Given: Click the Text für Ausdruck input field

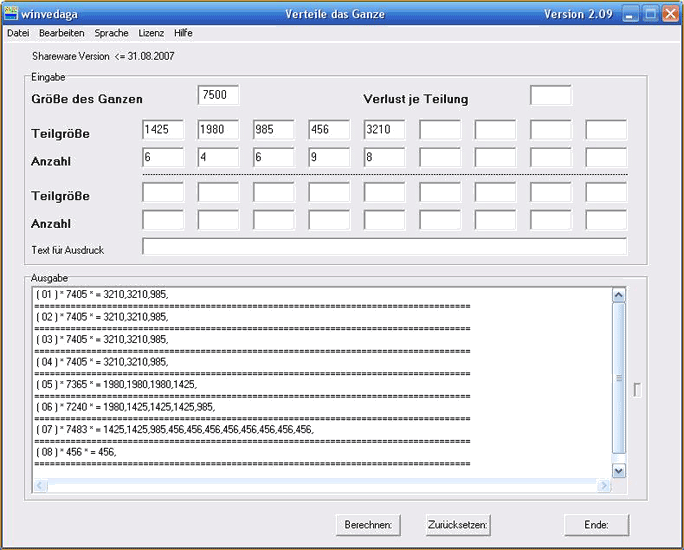Looking at the screenshot, I should 384,247.
